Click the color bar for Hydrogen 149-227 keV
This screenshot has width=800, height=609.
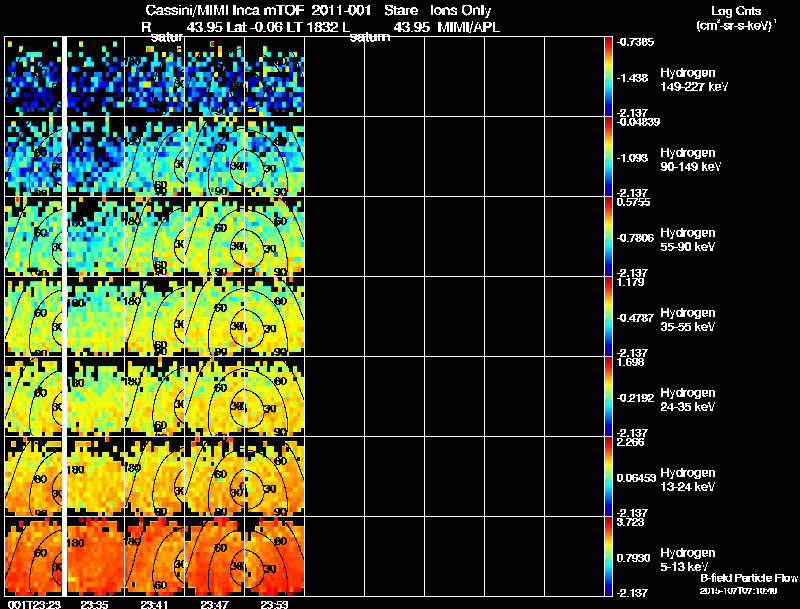coord(608,77)
